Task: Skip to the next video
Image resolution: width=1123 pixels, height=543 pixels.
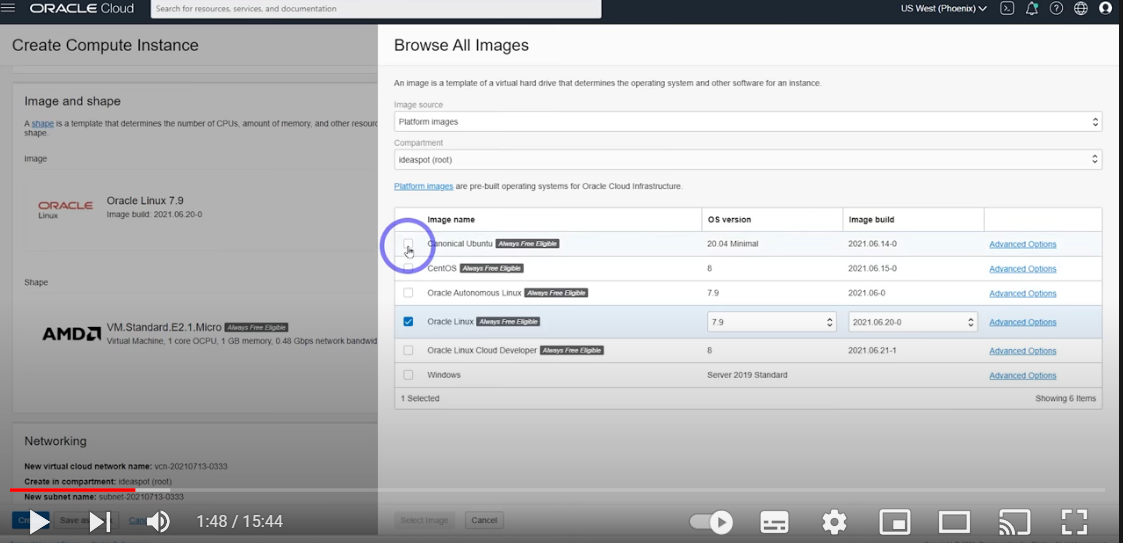Action: pyautogui.click(x=100, y=522)
